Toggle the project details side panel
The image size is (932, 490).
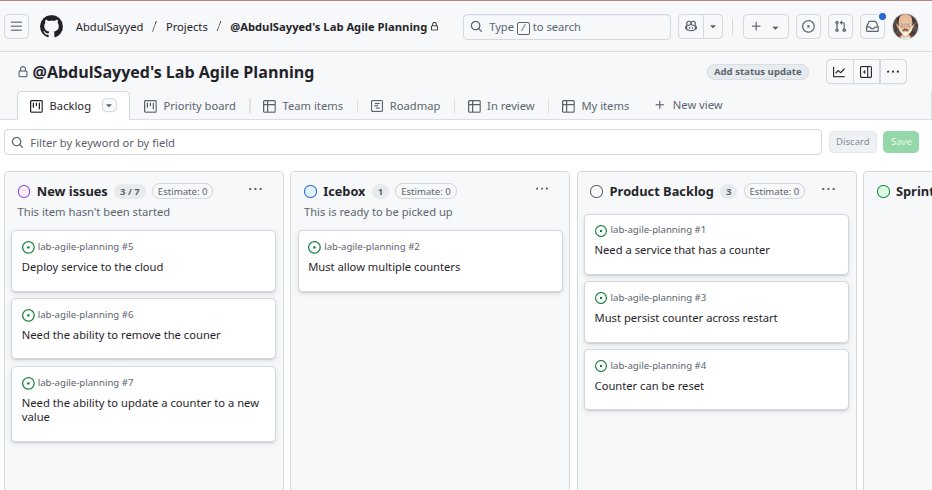coord(866,72)
